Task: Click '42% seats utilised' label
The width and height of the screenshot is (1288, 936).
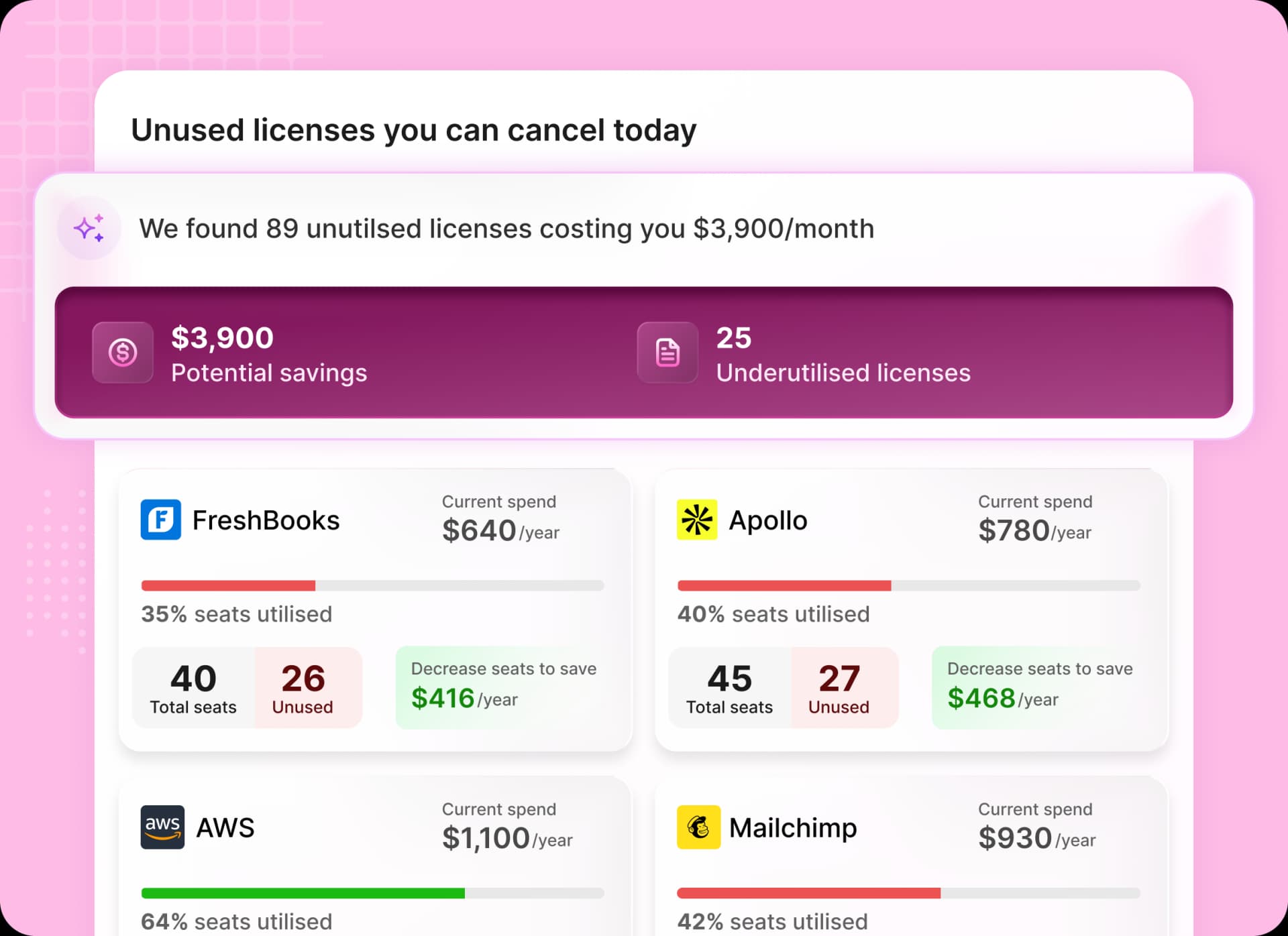Action: coord(772,922)
